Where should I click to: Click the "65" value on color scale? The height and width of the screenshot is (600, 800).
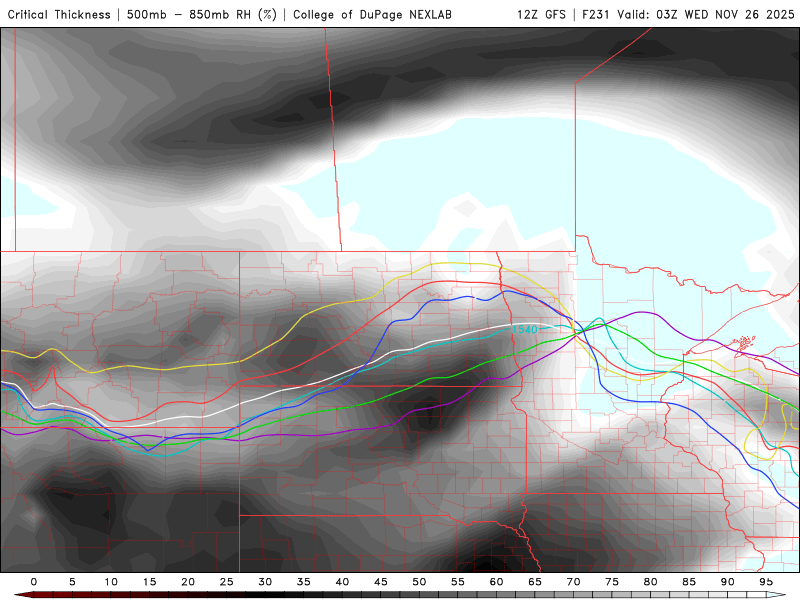(x=535, y=582)
